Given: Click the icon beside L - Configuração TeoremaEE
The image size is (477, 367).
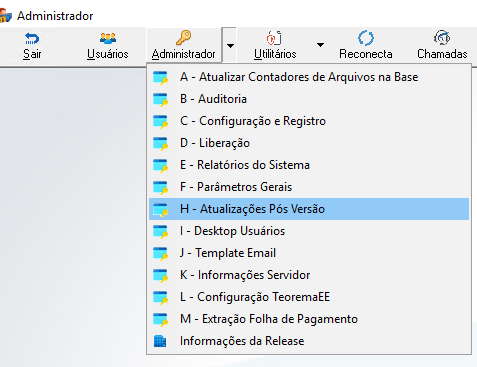Looking at the screenshot, I should point(160,298).
